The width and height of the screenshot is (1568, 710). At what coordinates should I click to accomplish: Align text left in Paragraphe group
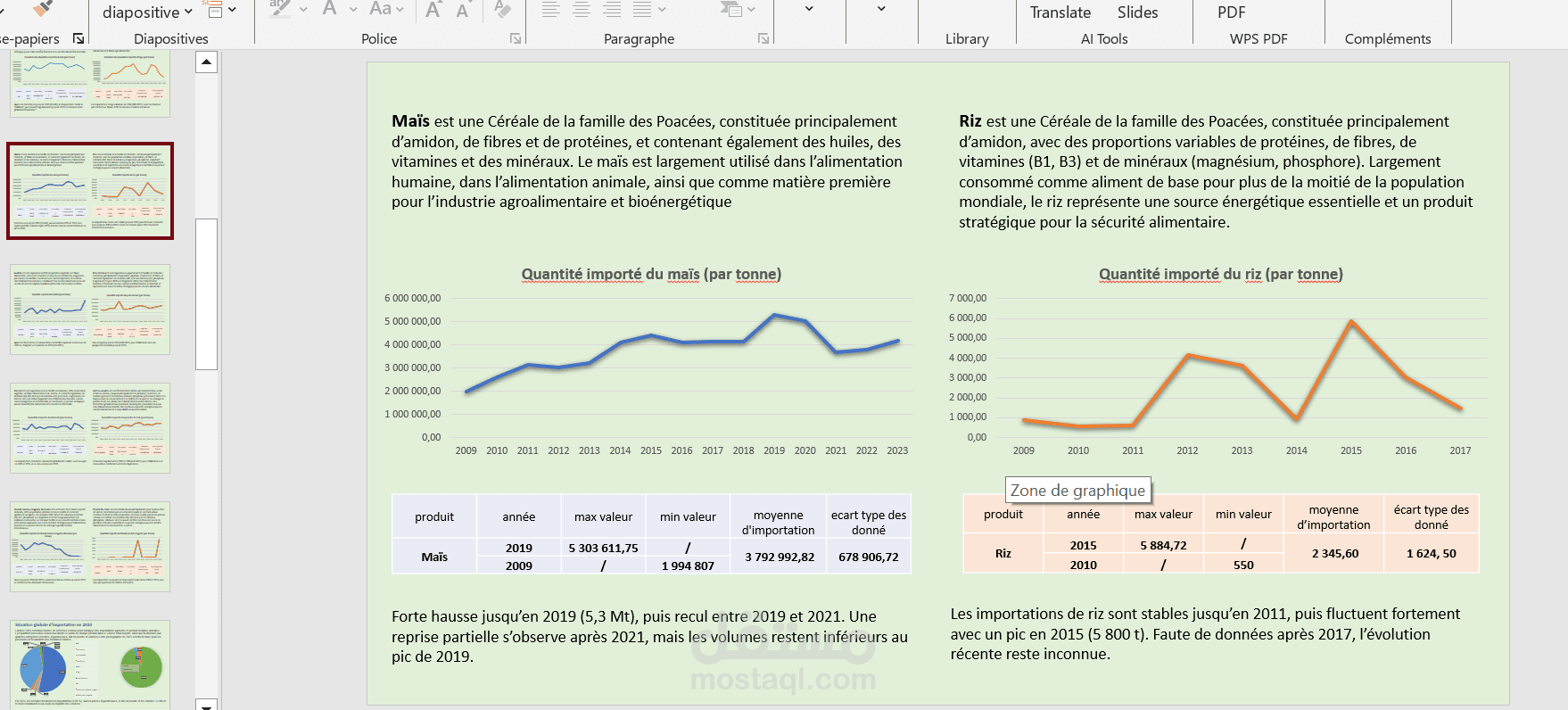(551, 10)
